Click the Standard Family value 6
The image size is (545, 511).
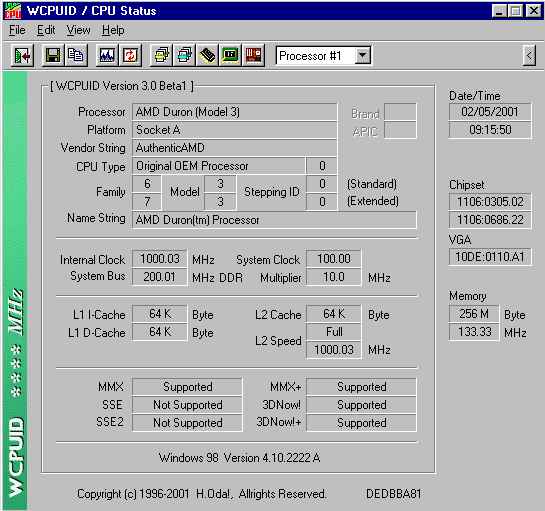[147, 184]
